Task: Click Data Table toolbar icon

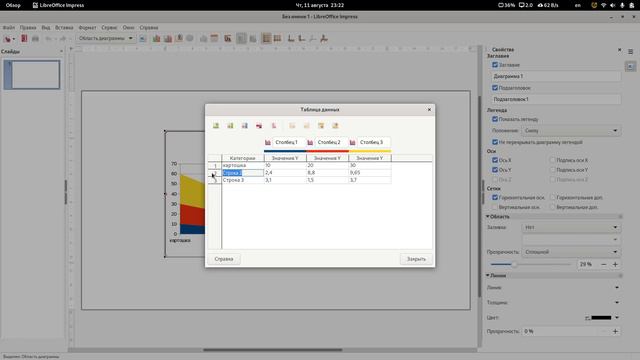Action: pos(215,38)
